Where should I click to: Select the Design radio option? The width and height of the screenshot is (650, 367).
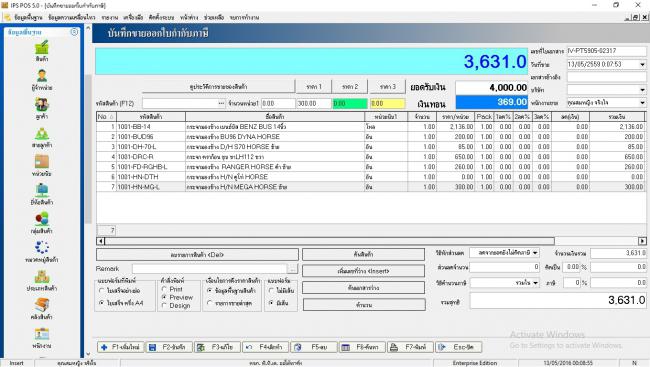point(164,306)
